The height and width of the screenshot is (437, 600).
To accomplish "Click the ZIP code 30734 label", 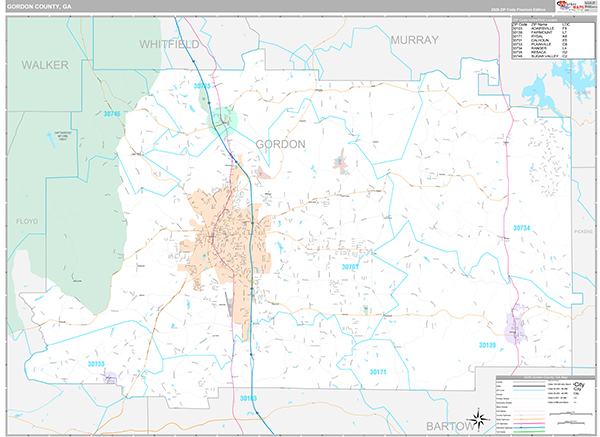I will coord(522,228).
